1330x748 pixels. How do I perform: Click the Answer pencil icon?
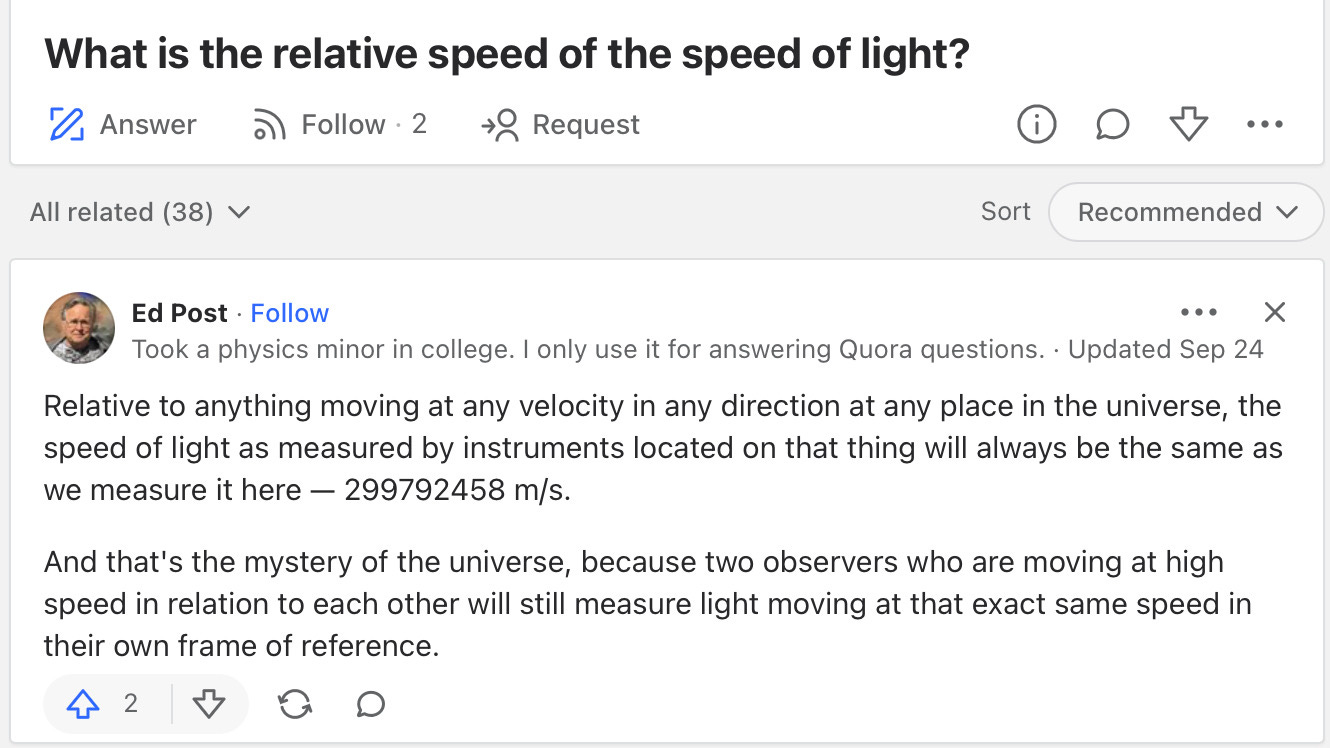[x=66, y=125]
